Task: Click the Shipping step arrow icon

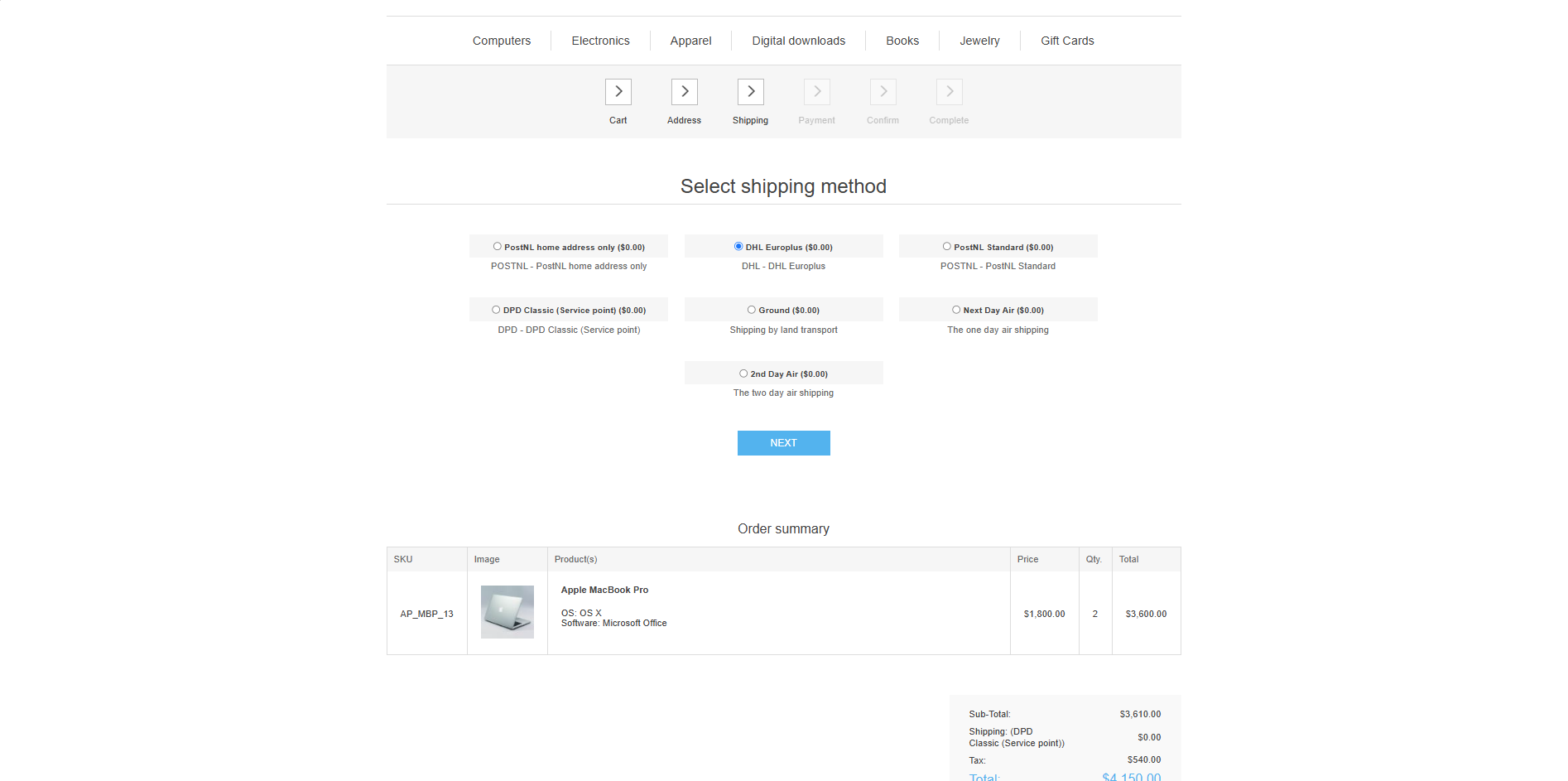Action: pos(751,92)
